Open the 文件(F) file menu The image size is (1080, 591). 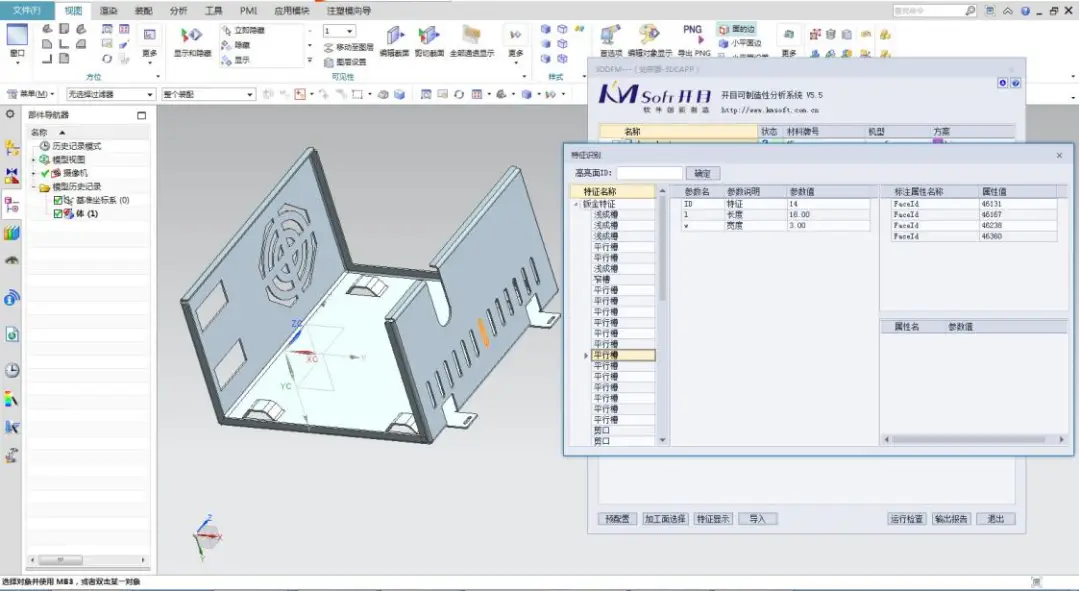(27, 10)
